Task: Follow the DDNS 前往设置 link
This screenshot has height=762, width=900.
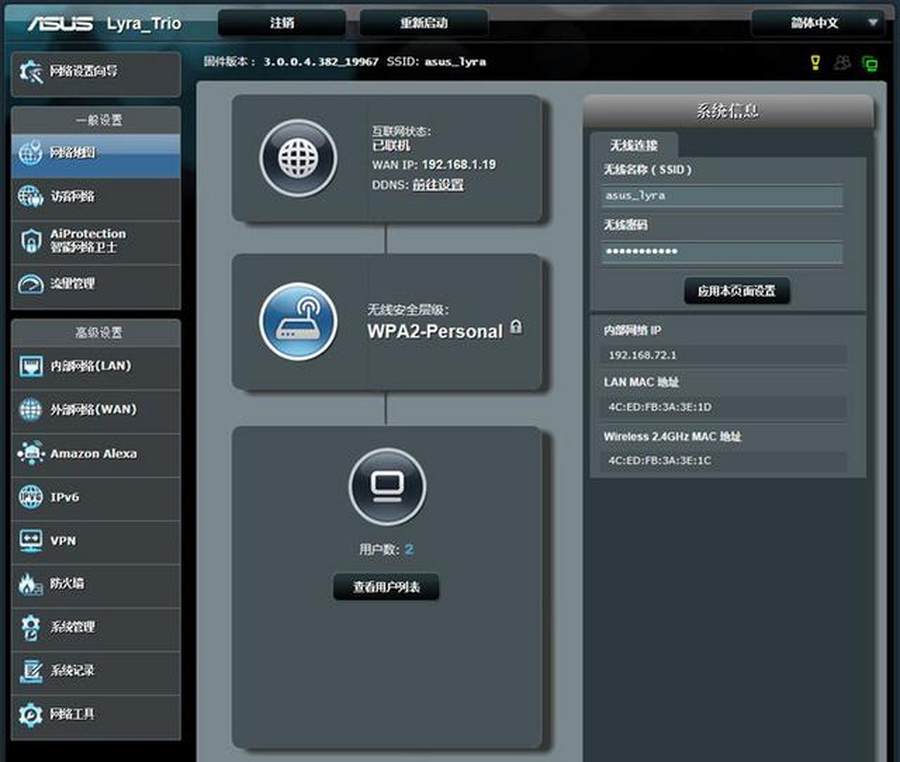Action: coord(438,185)
